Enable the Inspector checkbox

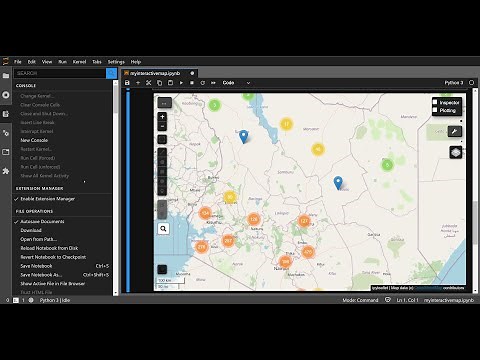(435, 102)
